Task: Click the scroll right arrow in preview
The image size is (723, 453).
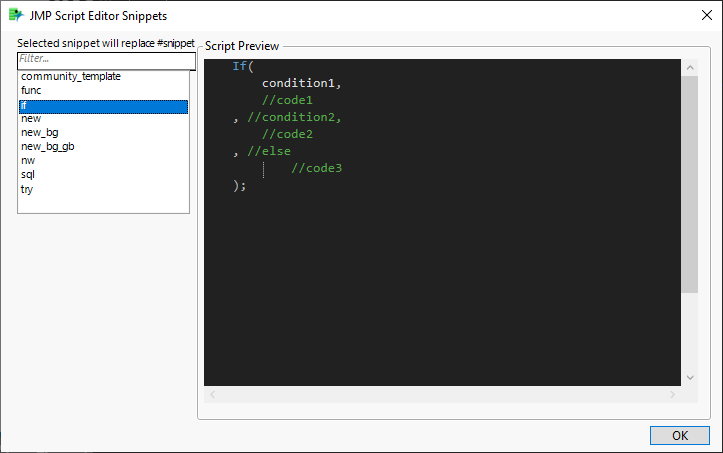Action: tap(672, 394)
